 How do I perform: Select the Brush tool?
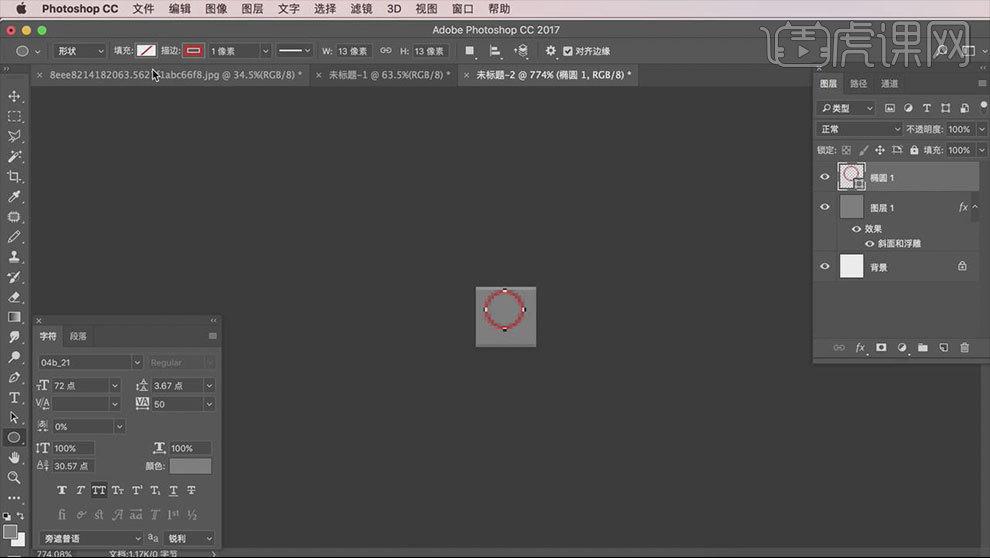coord(14,237)
